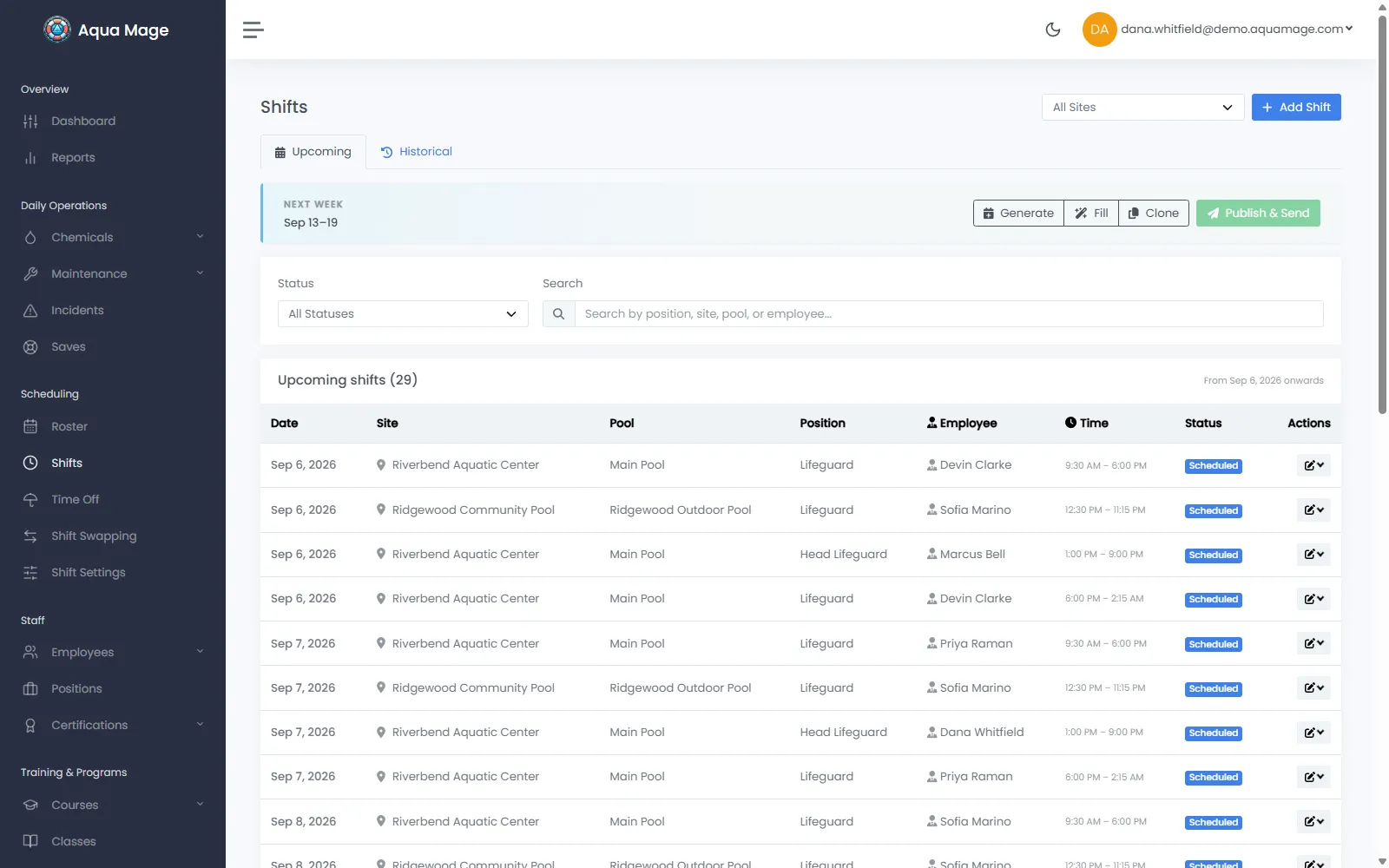Open actions for Sofia Marino Sep 6 shift

click(x=1313, y=510)
